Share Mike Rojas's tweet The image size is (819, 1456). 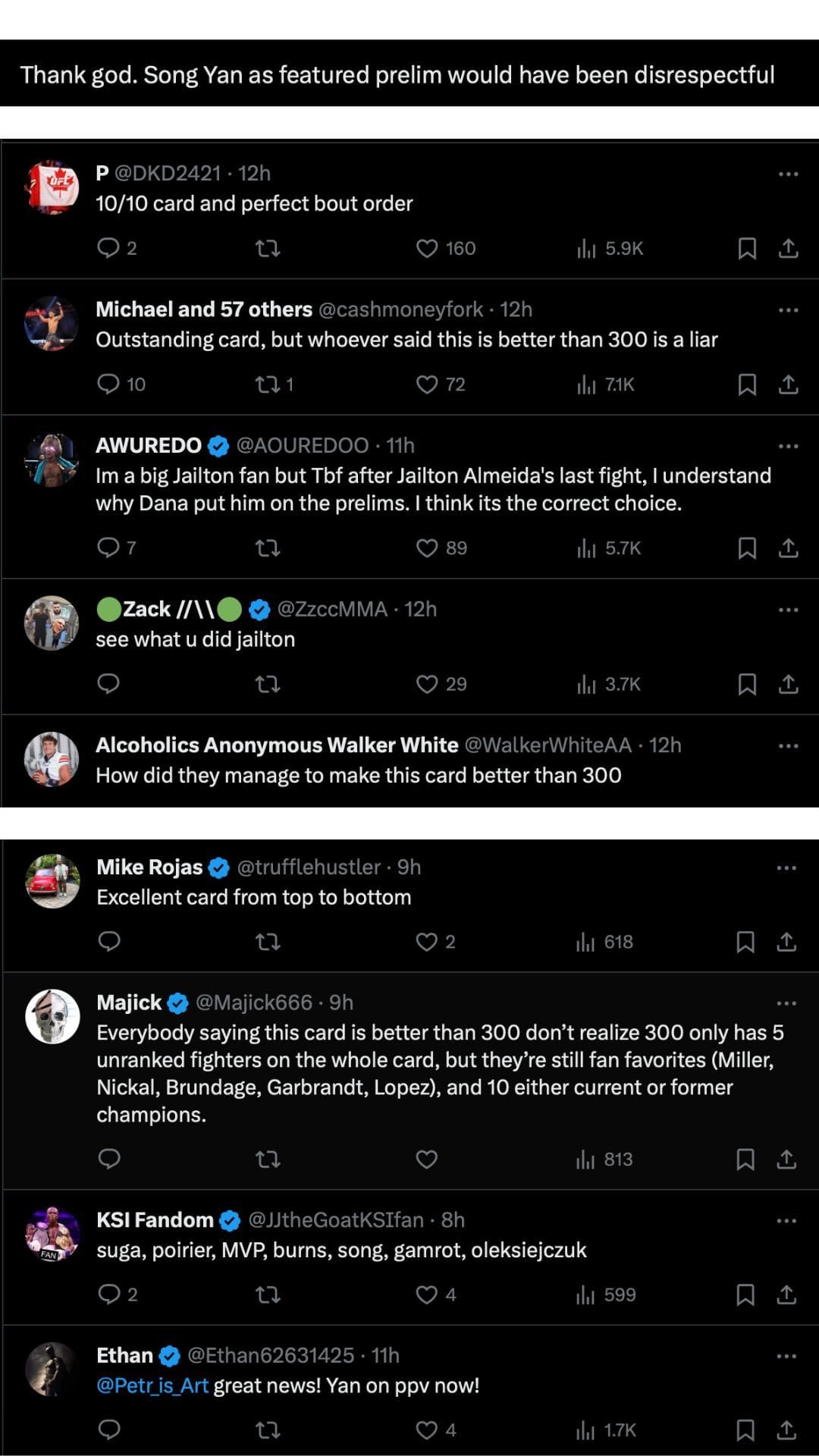click(787, 943)
